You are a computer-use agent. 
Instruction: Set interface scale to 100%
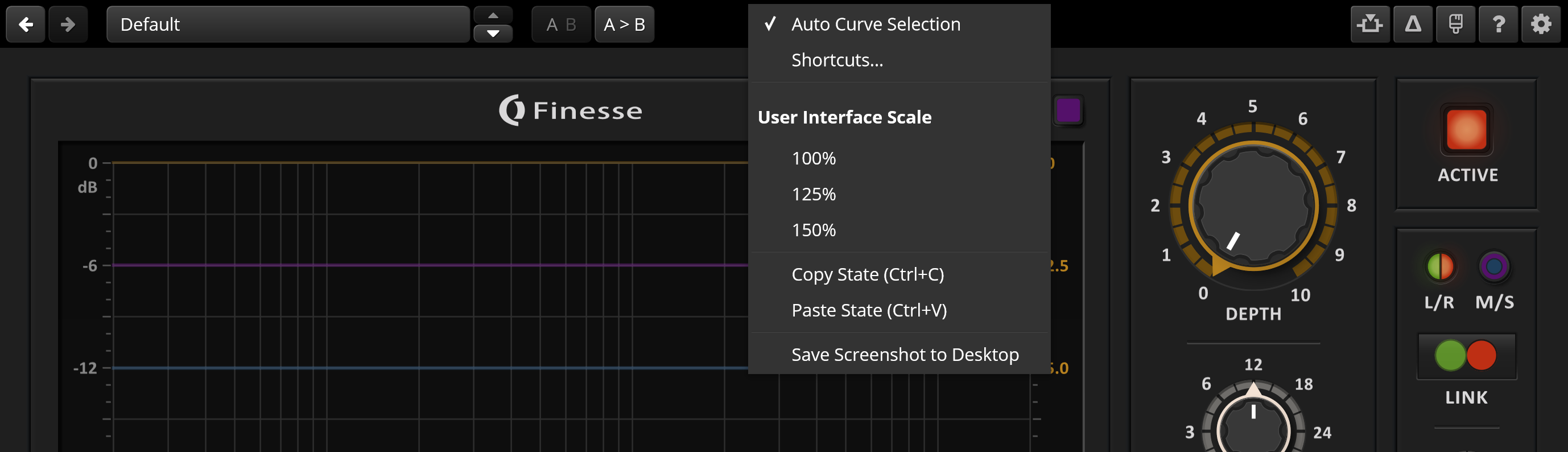[x=899, y=158]
